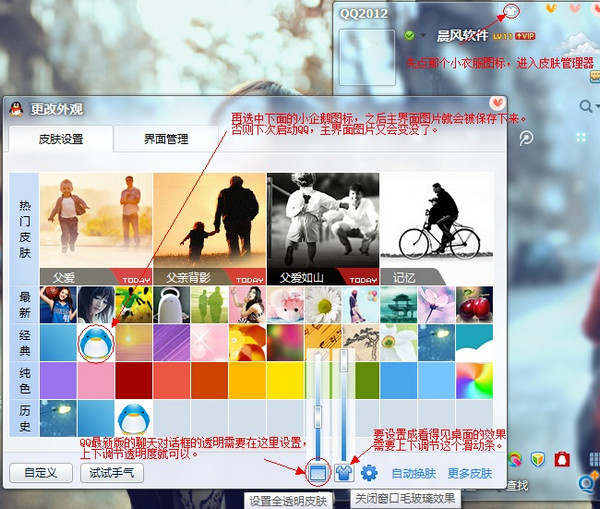Open skin settings via the blue gear icon

369,473
